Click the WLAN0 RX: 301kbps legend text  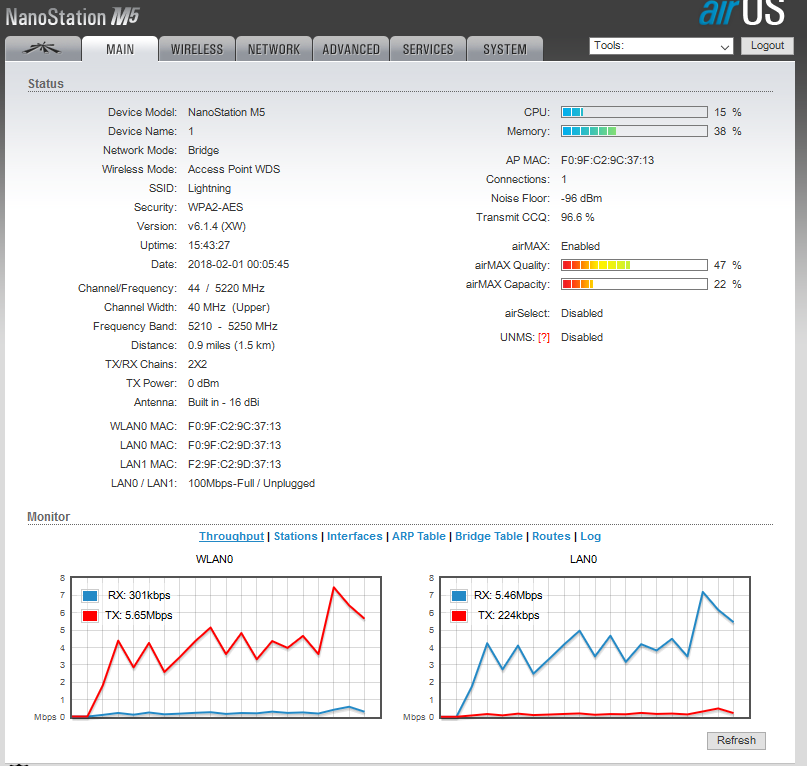[x=139, y=596]
